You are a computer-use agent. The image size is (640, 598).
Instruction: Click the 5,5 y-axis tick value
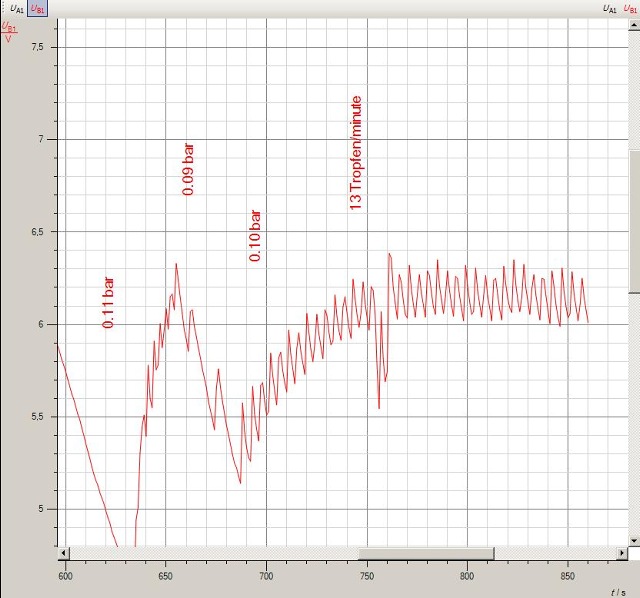[x=38, y=417]
